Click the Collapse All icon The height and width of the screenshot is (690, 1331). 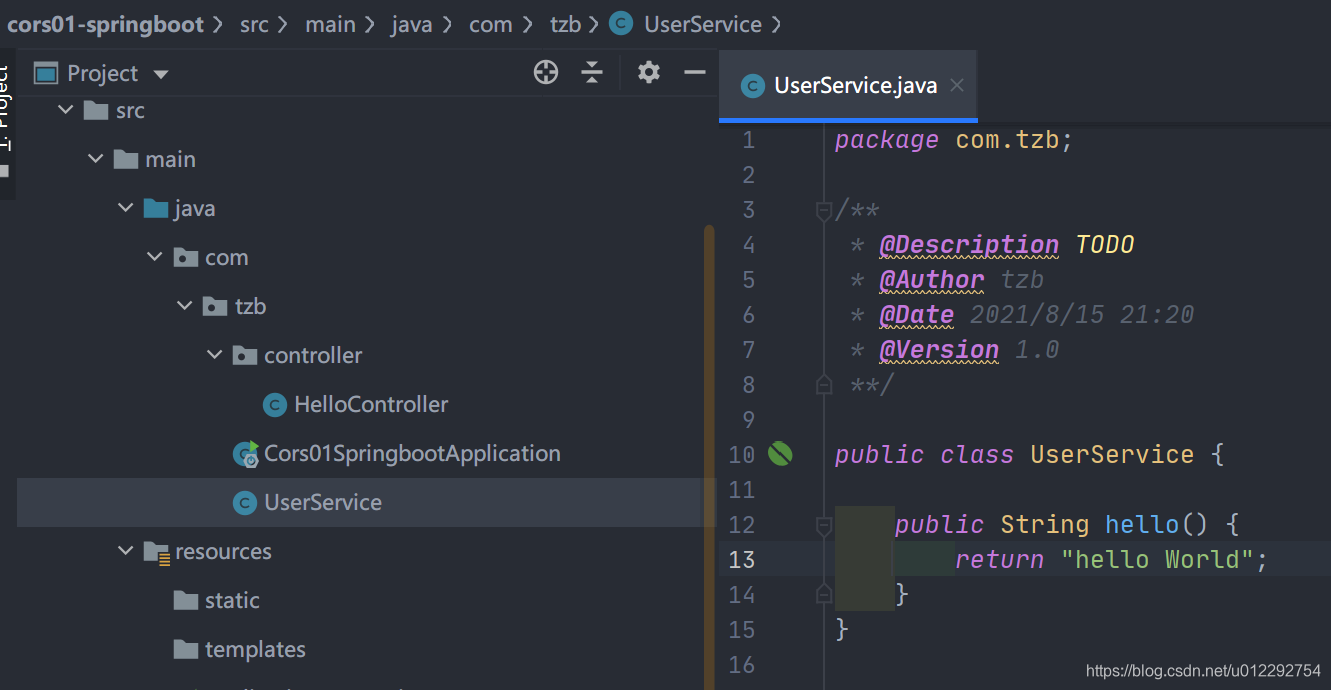pyautogui.click(x=593, y=72)
